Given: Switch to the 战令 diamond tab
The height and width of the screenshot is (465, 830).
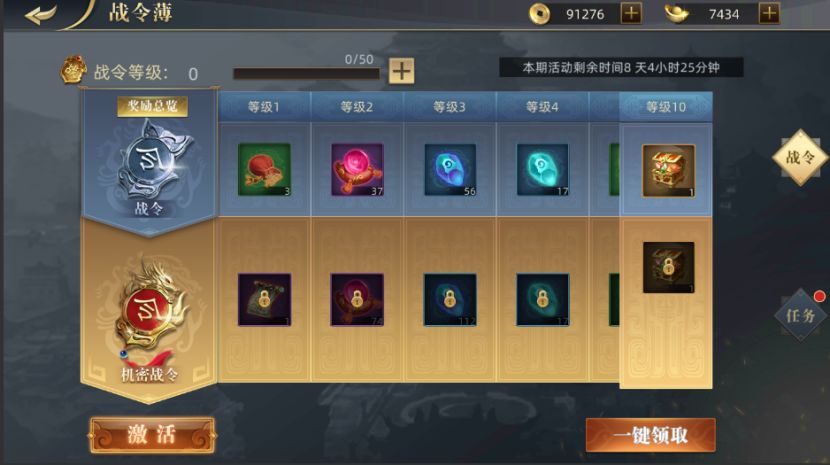Looking at the screenshot, I should (800, 157).
